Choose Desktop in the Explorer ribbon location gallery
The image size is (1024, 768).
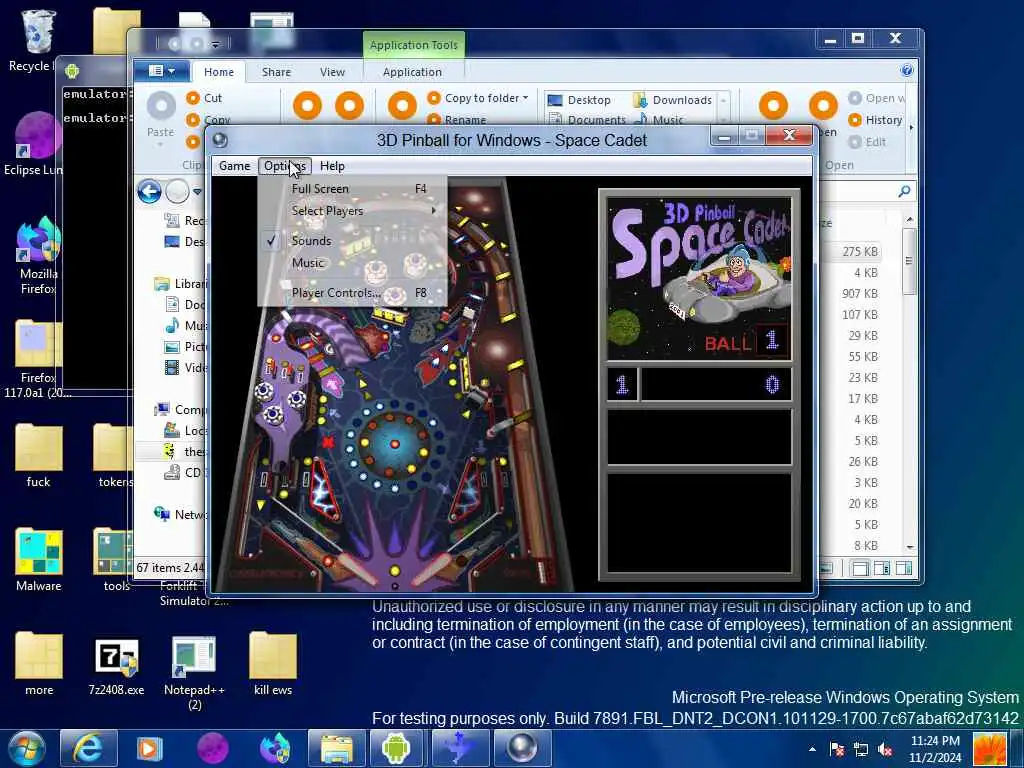tap(580, 100)
